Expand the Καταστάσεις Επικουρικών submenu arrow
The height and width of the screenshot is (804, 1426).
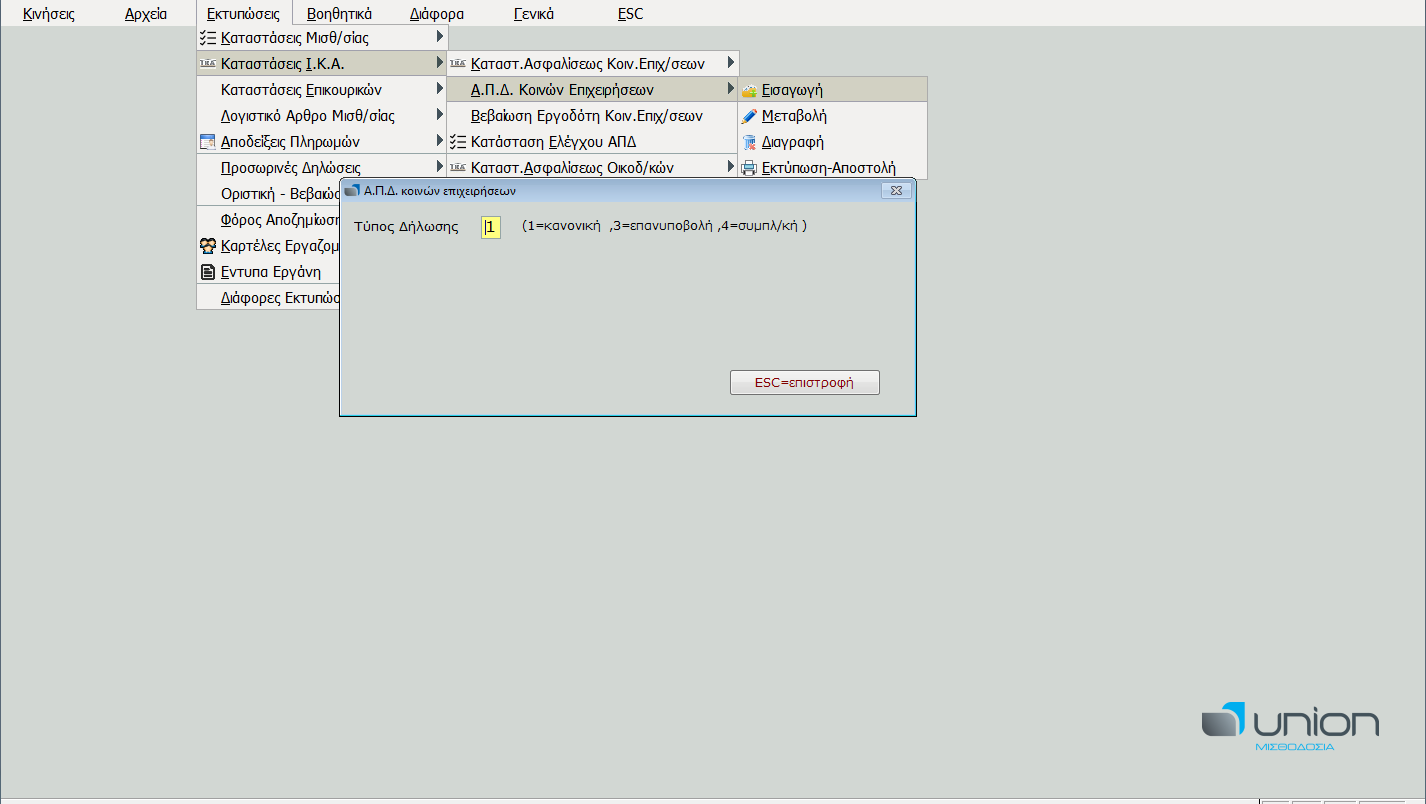[x=440, y=89]
